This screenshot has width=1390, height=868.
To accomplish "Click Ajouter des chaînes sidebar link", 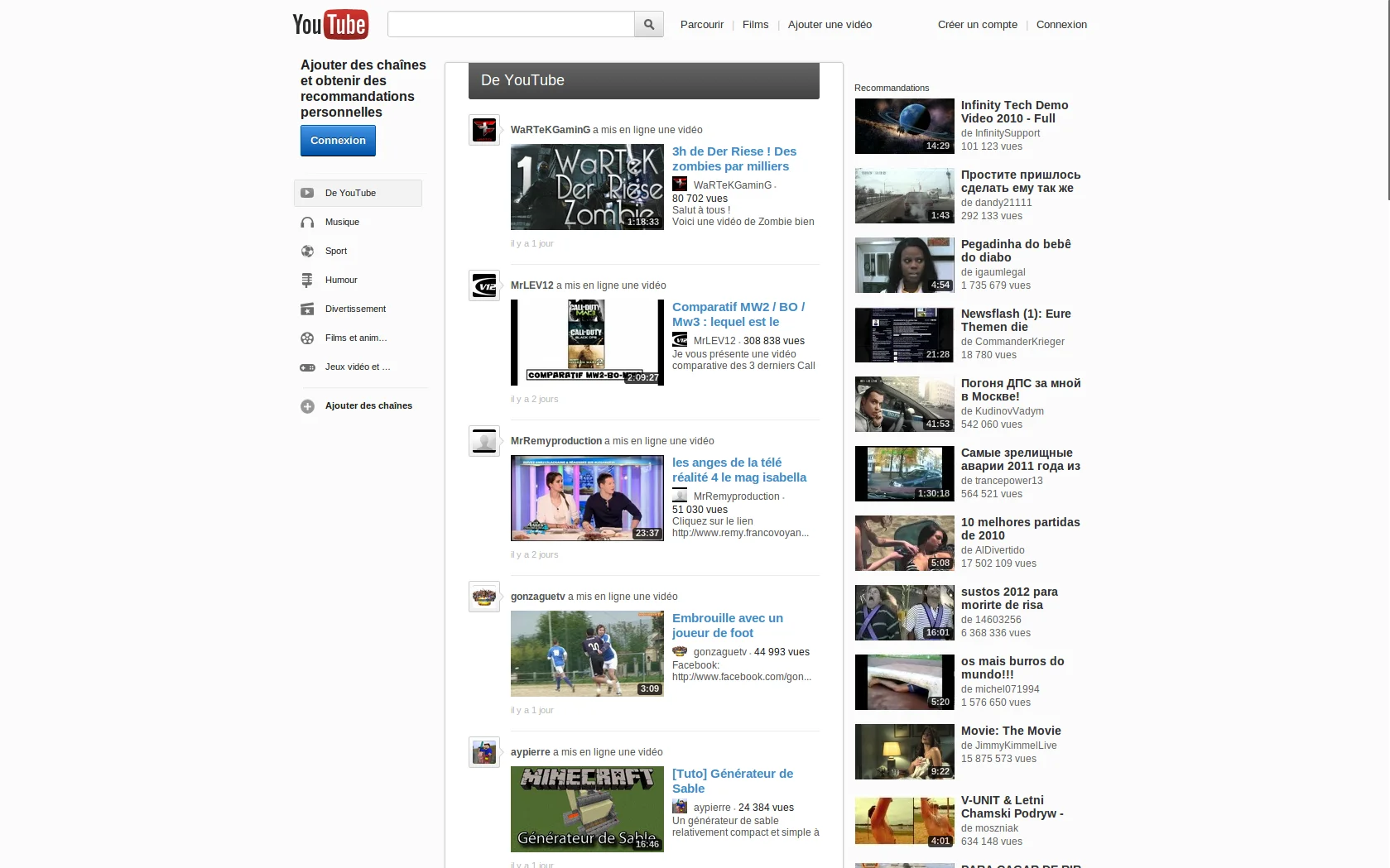I will (368, 406).
